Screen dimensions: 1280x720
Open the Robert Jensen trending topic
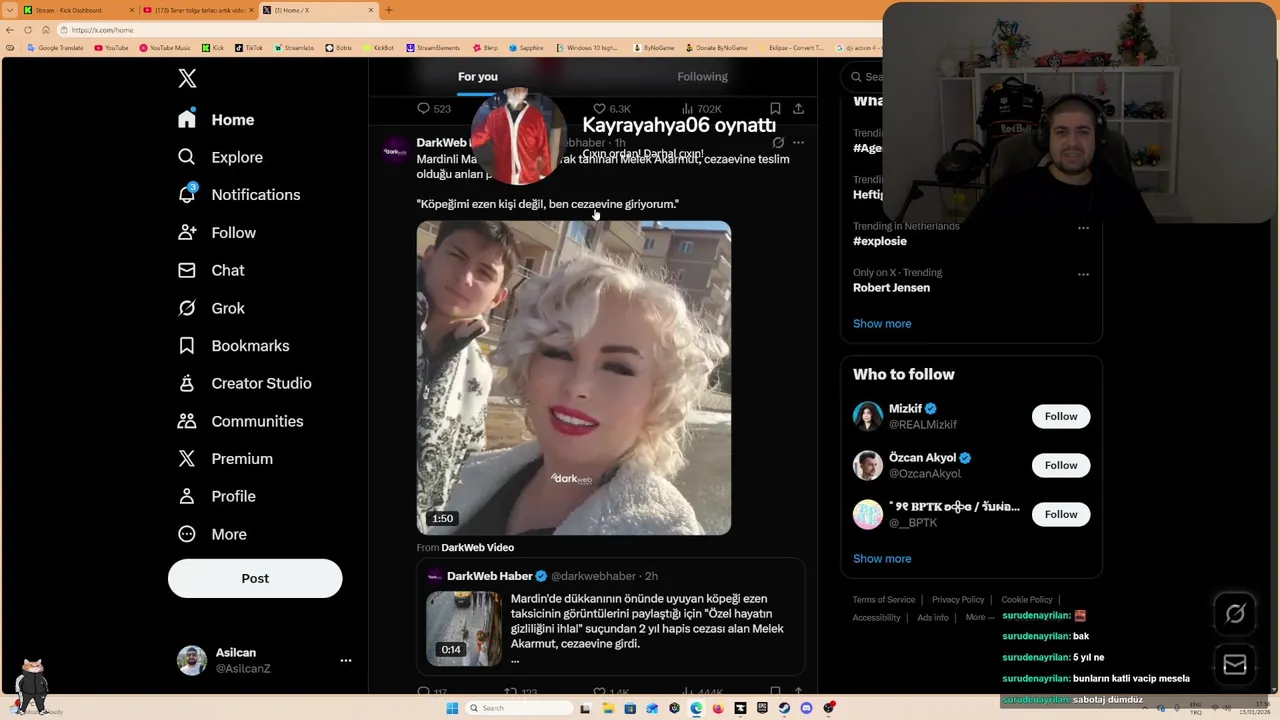[891, 288]
